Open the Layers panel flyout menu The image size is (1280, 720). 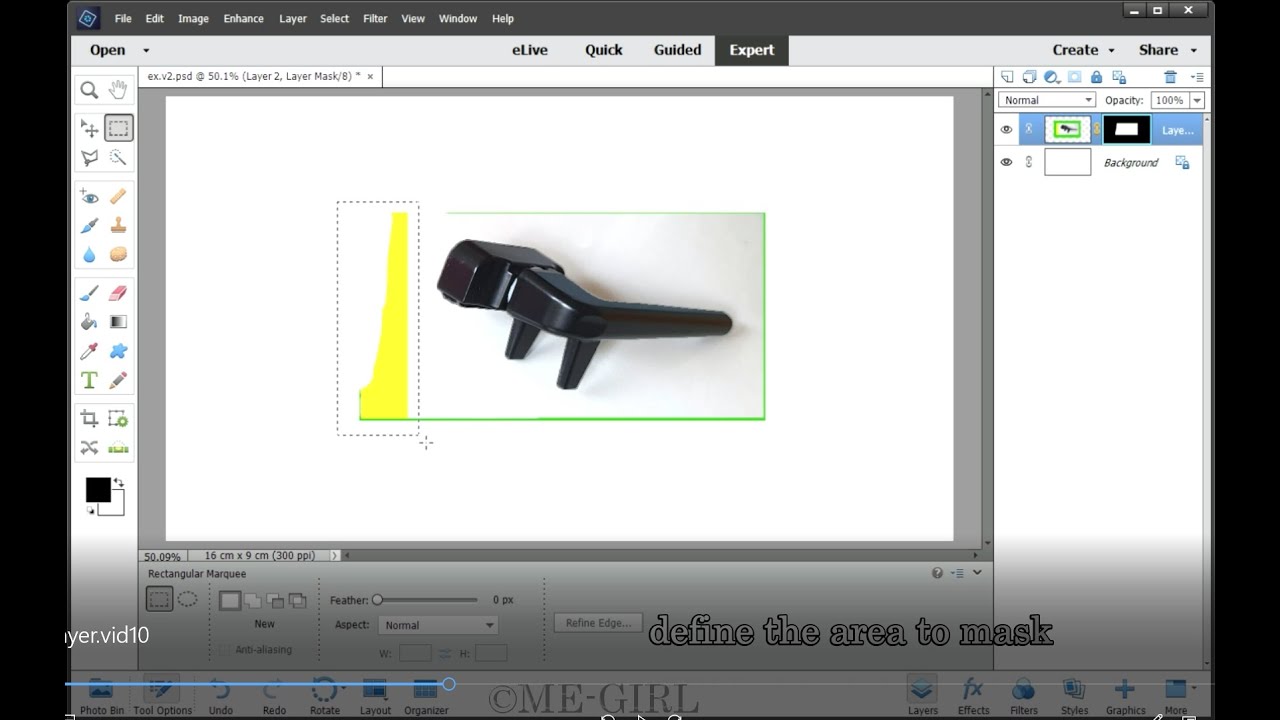(x=1196, y=77)
